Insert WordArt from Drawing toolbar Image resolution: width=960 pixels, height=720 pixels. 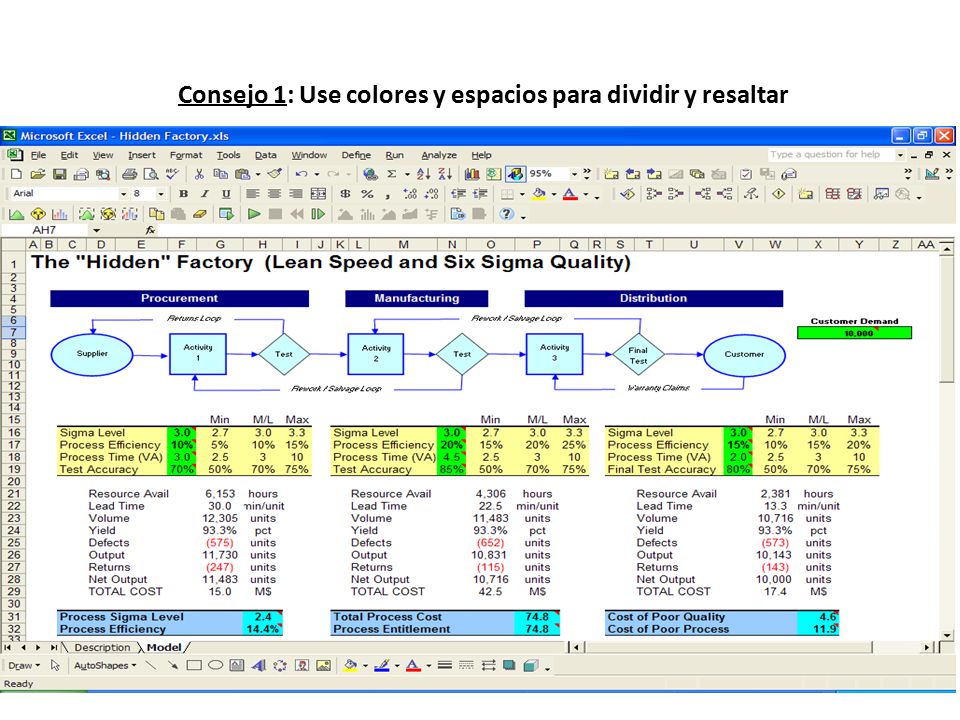[258, 666]
